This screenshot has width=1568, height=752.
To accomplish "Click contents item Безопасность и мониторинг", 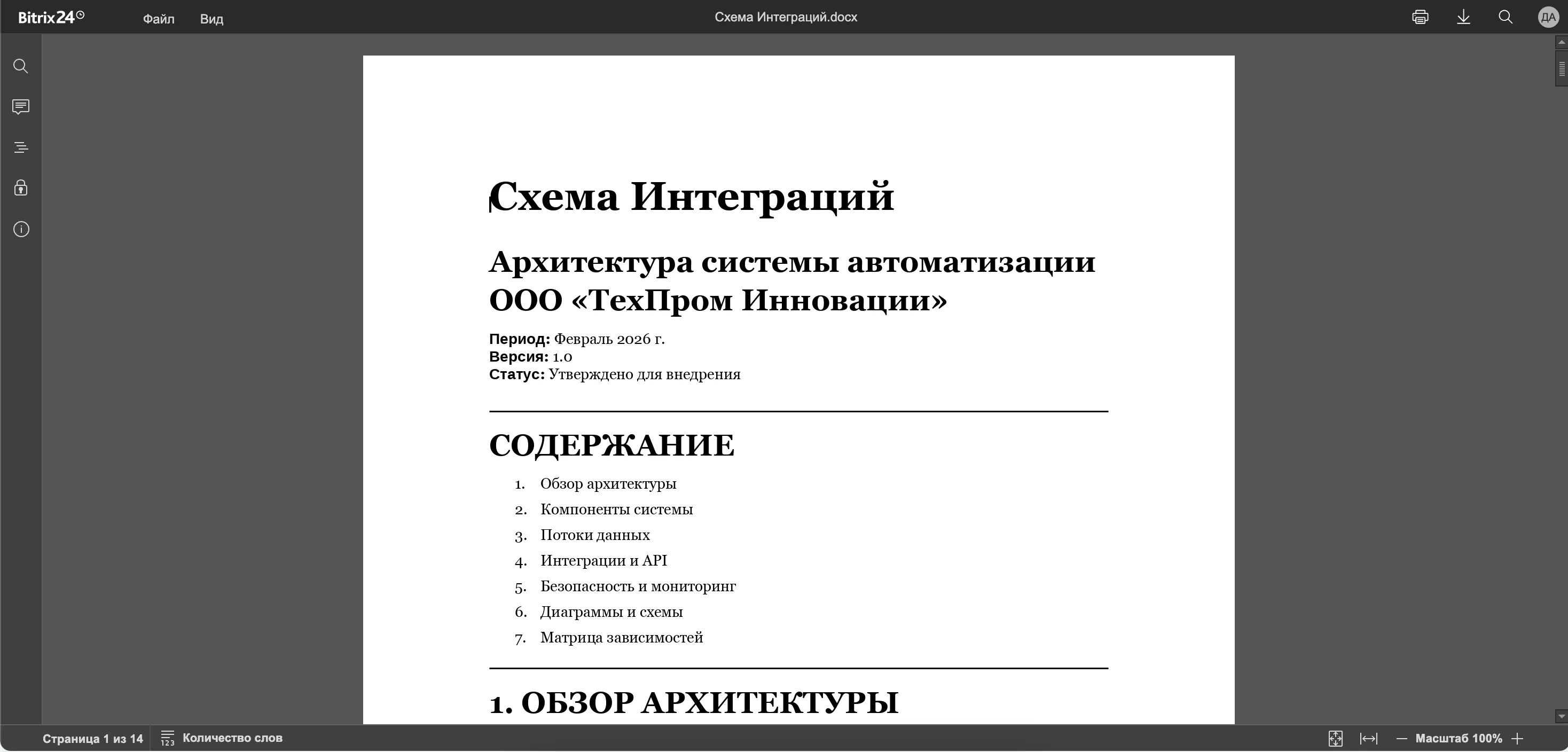I will click(638, 586).
